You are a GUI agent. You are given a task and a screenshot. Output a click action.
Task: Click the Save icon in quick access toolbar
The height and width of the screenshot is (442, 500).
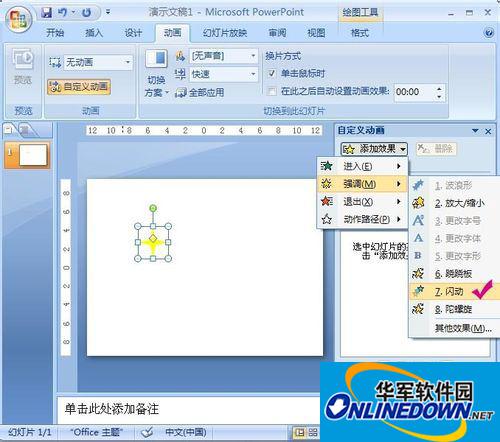point(47,13)
